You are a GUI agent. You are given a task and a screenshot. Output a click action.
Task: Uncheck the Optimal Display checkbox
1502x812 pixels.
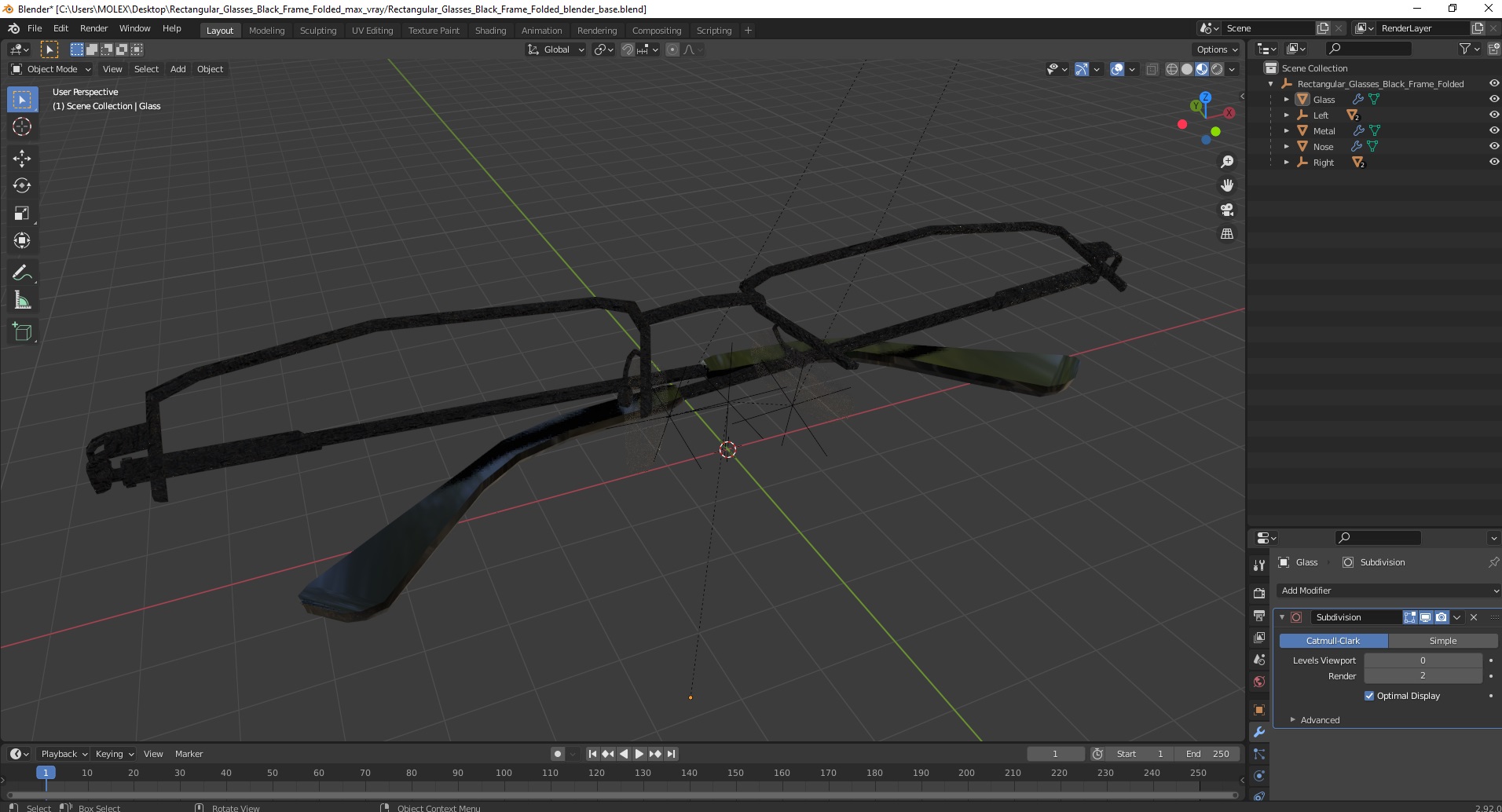pyautogui.click(x=1369, y=696)
